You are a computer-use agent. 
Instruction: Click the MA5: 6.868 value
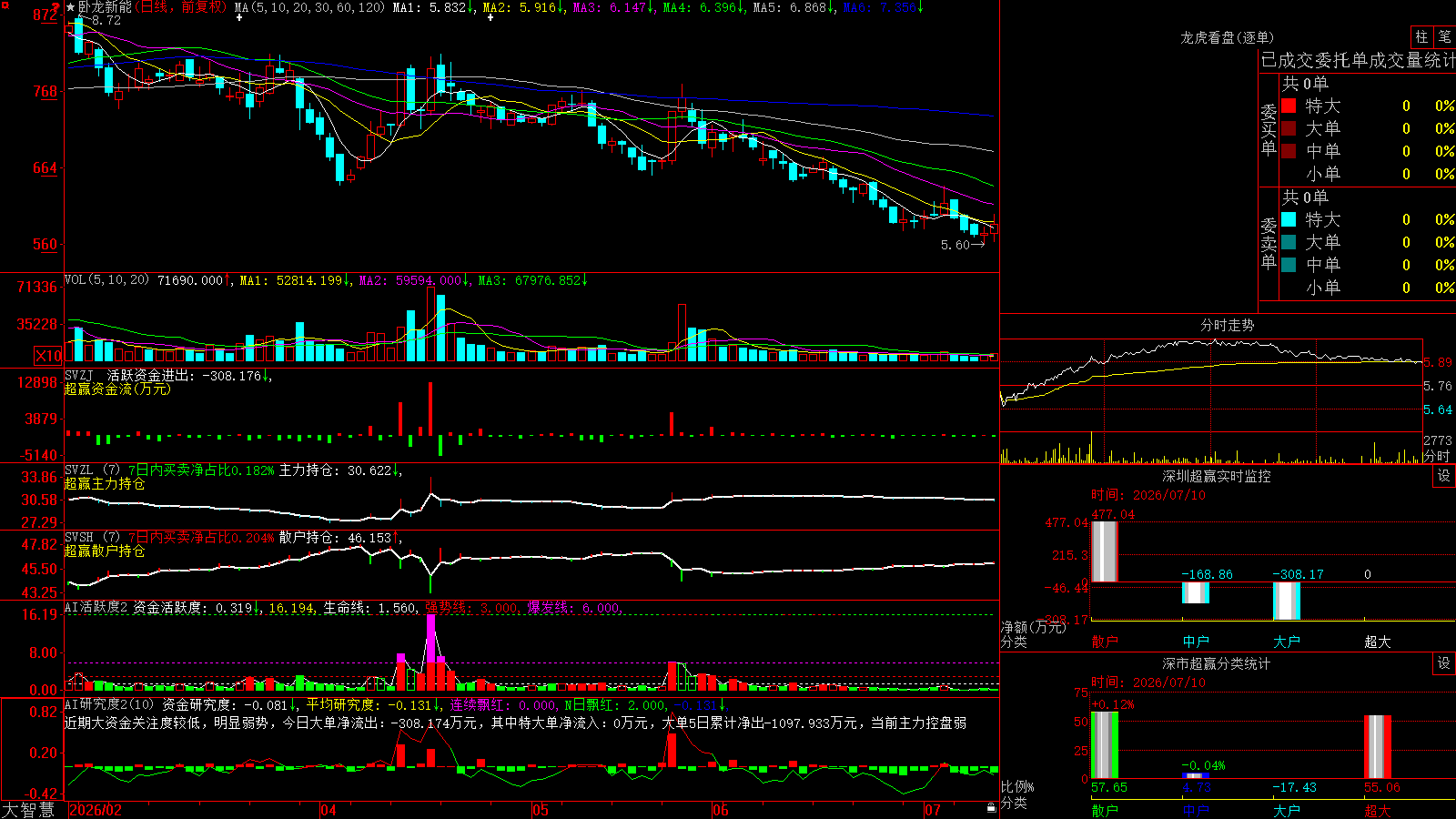click(x=794, y=7)
